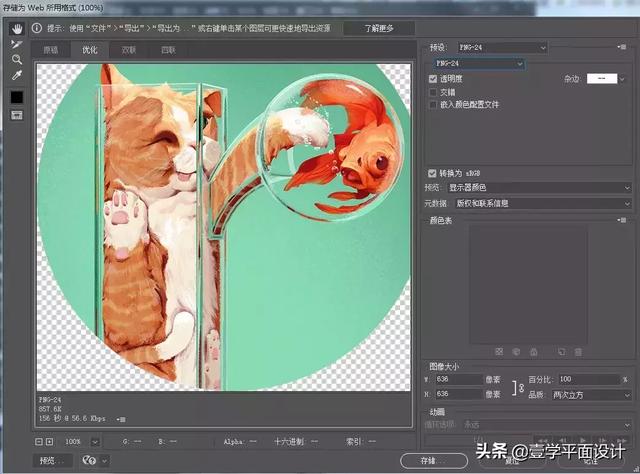Click the zoom in plus icon
The height and width of the screenshot is (474, 640).
(49, 442)
